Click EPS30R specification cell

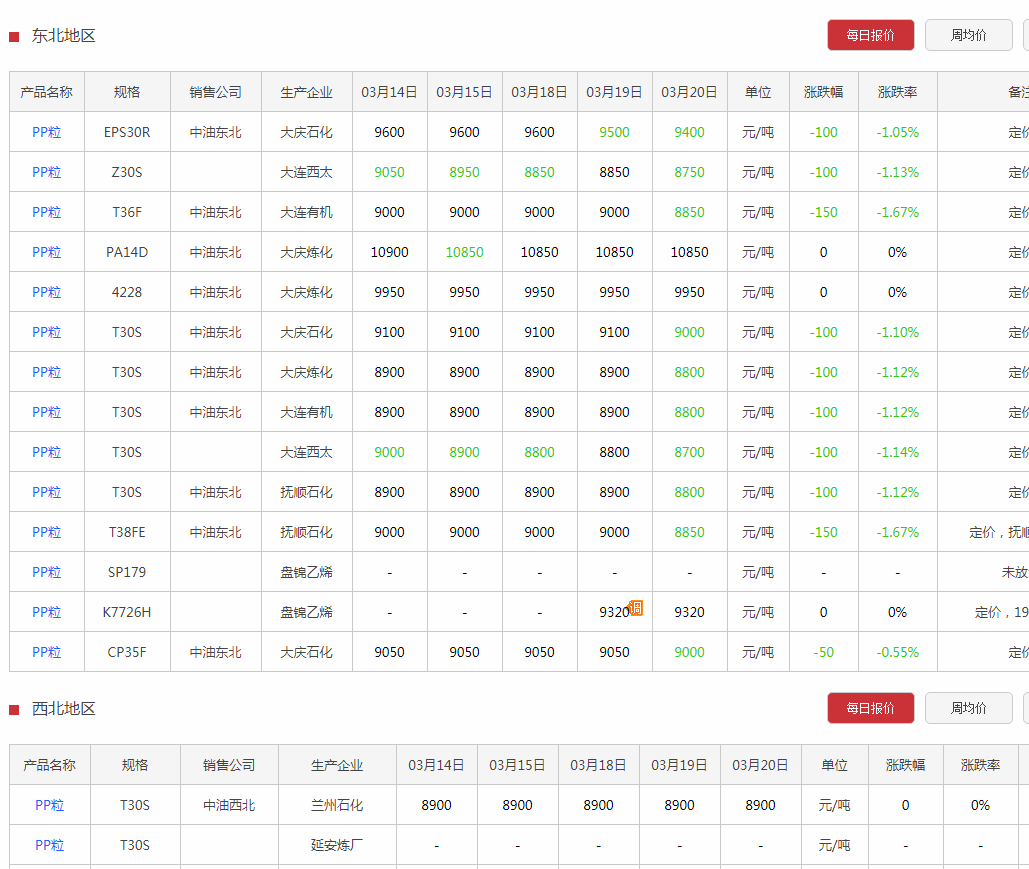tap(127, 132)
